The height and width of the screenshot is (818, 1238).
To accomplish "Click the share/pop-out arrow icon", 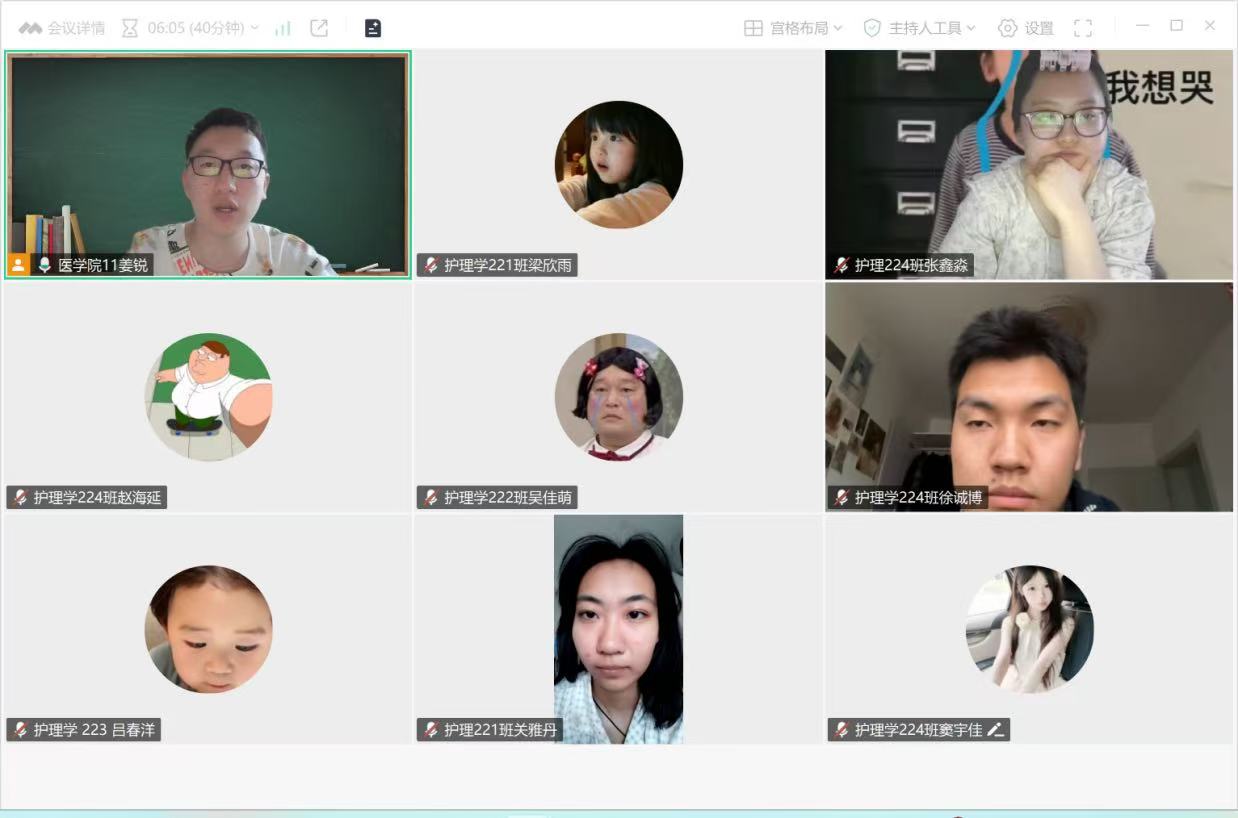I will (x=319, y=28).
